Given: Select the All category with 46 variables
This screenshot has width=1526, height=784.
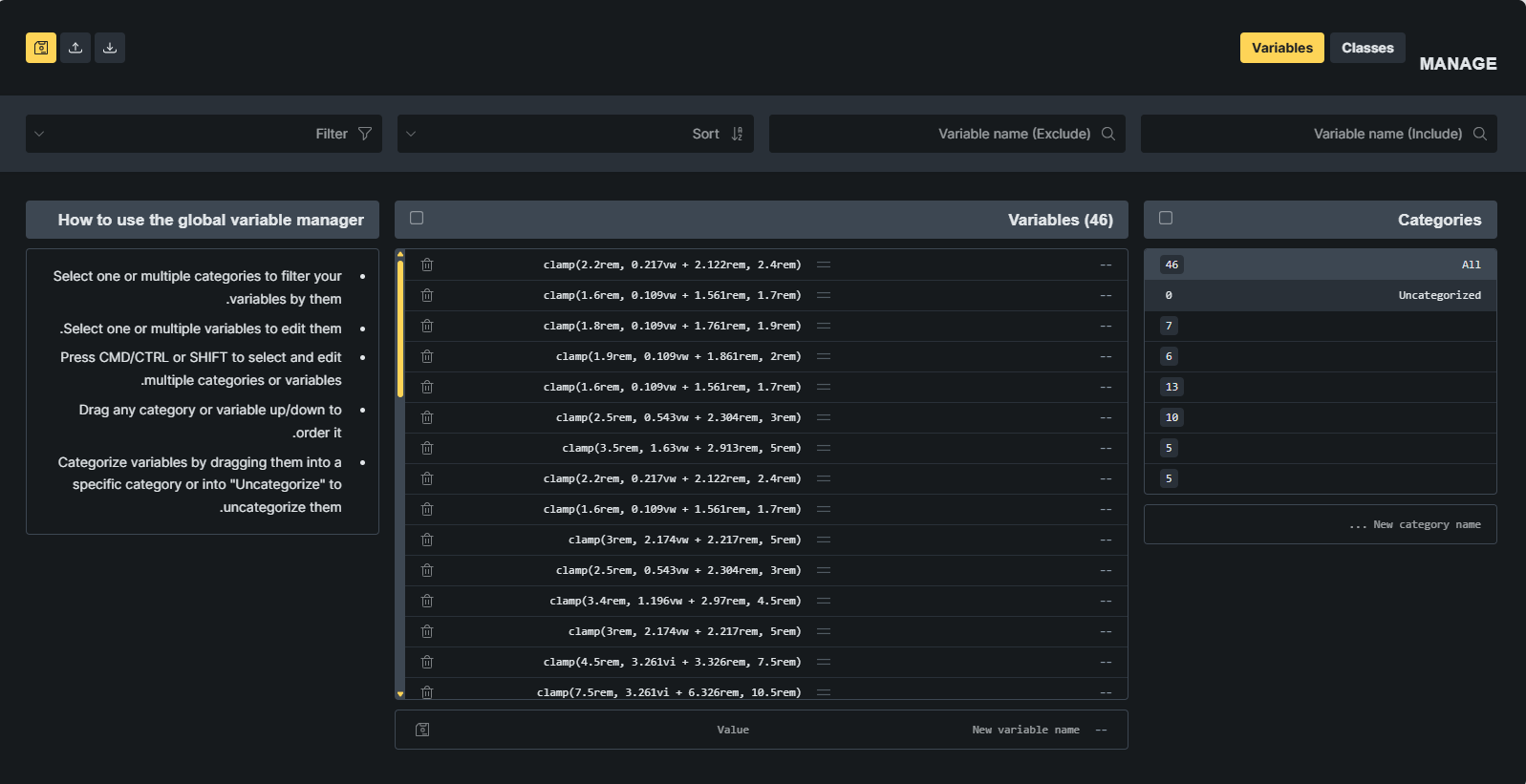Looking at the screenshot, I should pos(1320,265).
